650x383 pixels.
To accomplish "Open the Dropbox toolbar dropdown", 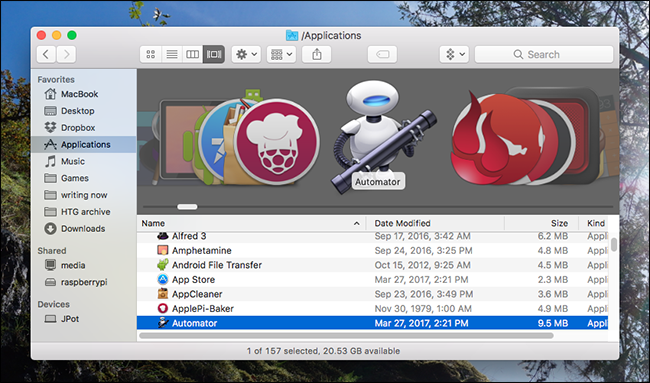I will 454,54.
